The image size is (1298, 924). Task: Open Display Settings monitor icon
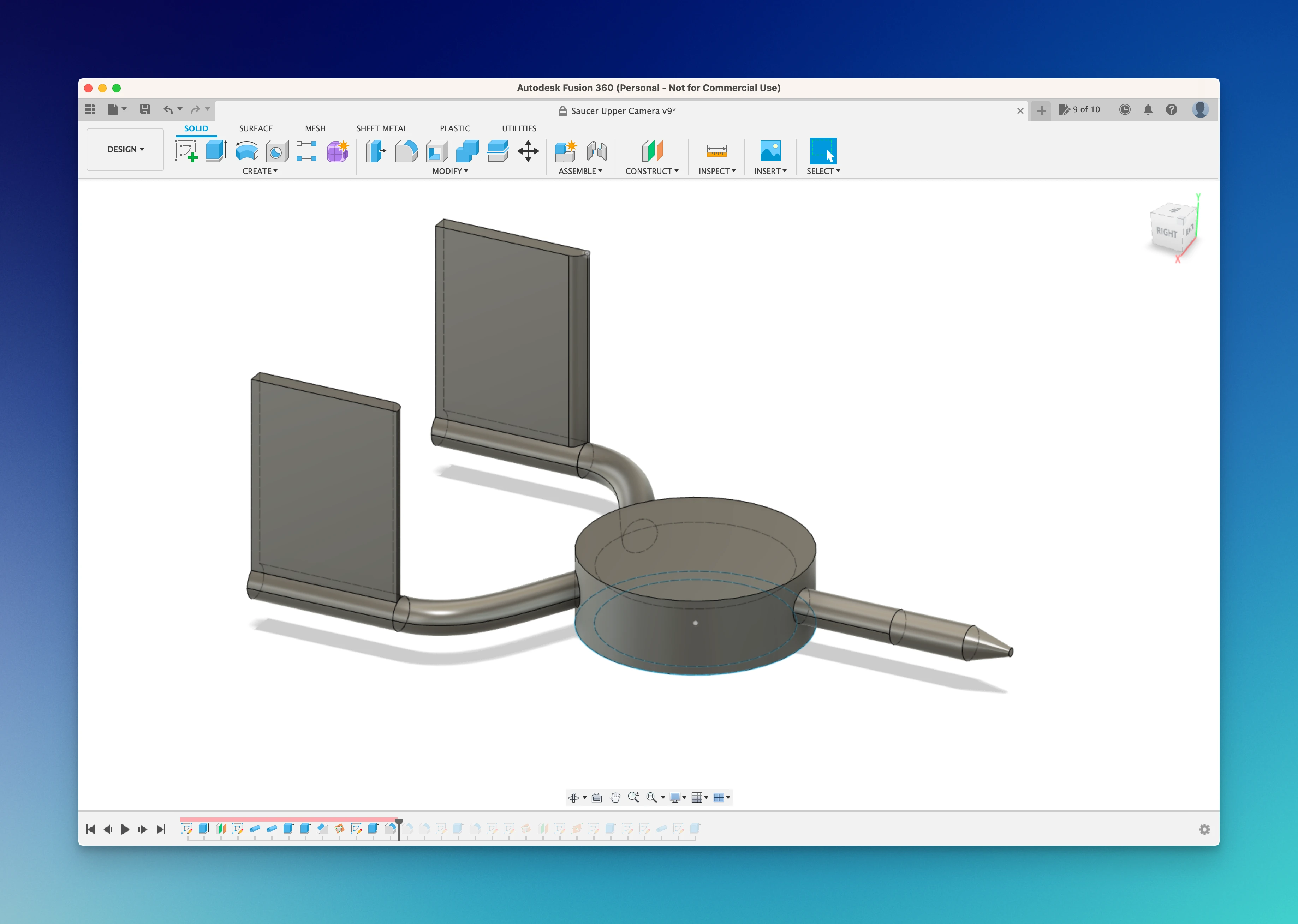tap(675, 797)
